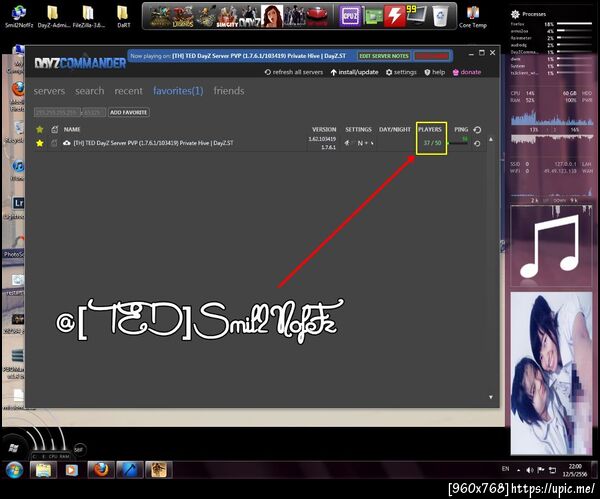This screenshot has width=600, height=499.
Task: Open the Windows Start menu orb
Action: click(14, 470)
